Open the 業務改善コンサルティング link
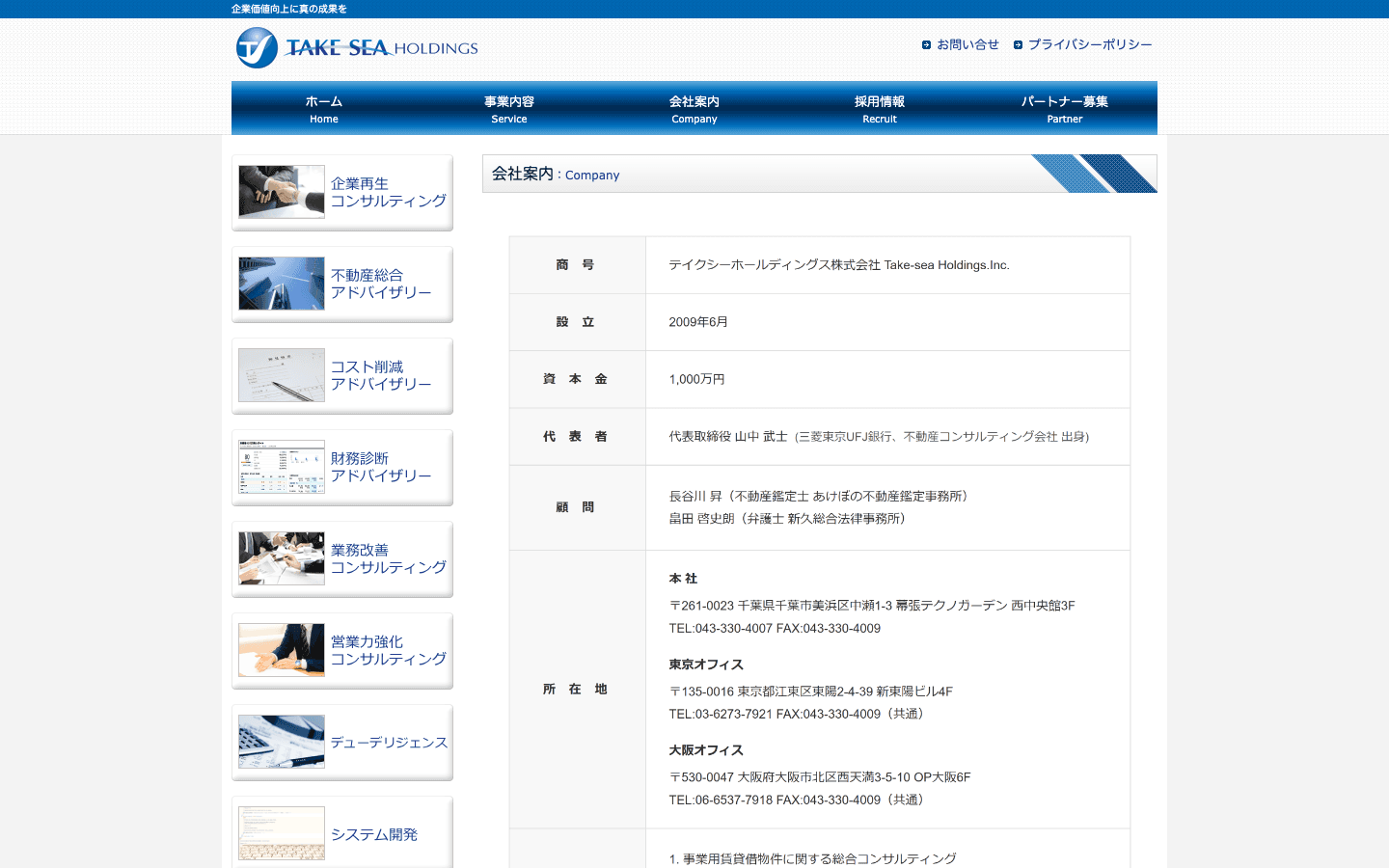This screenshot has height=868, width=1389. (x=389, y=558)
